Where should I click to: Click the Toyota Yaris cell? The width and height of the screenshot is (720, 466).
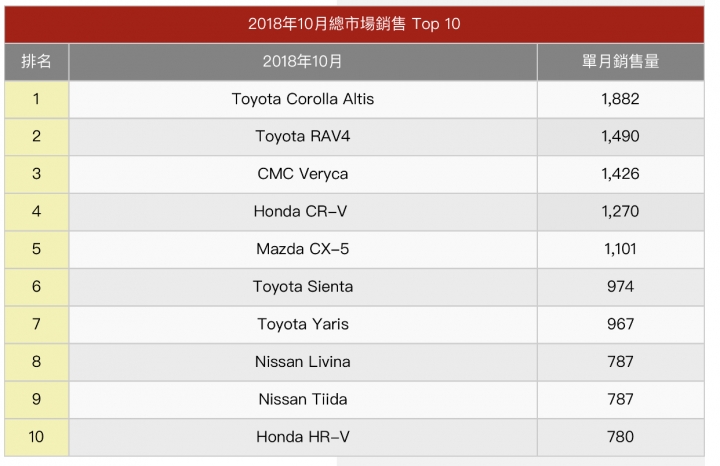tap(302, 324)
